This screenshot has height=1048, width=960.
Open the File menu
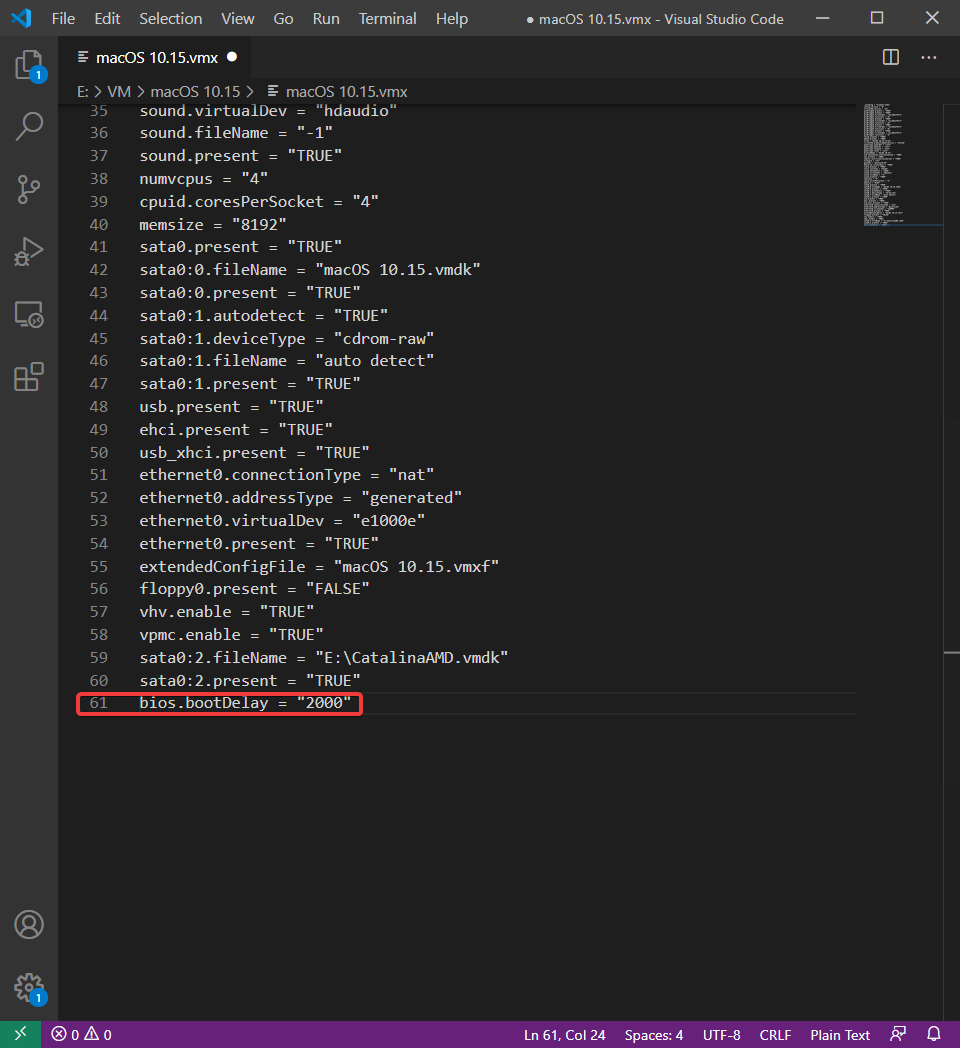[x=64, y=19]
